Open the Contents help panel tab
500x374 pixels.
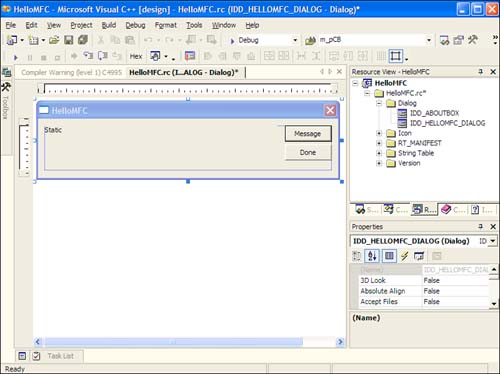pyautogui.click(x=453, y=209)
